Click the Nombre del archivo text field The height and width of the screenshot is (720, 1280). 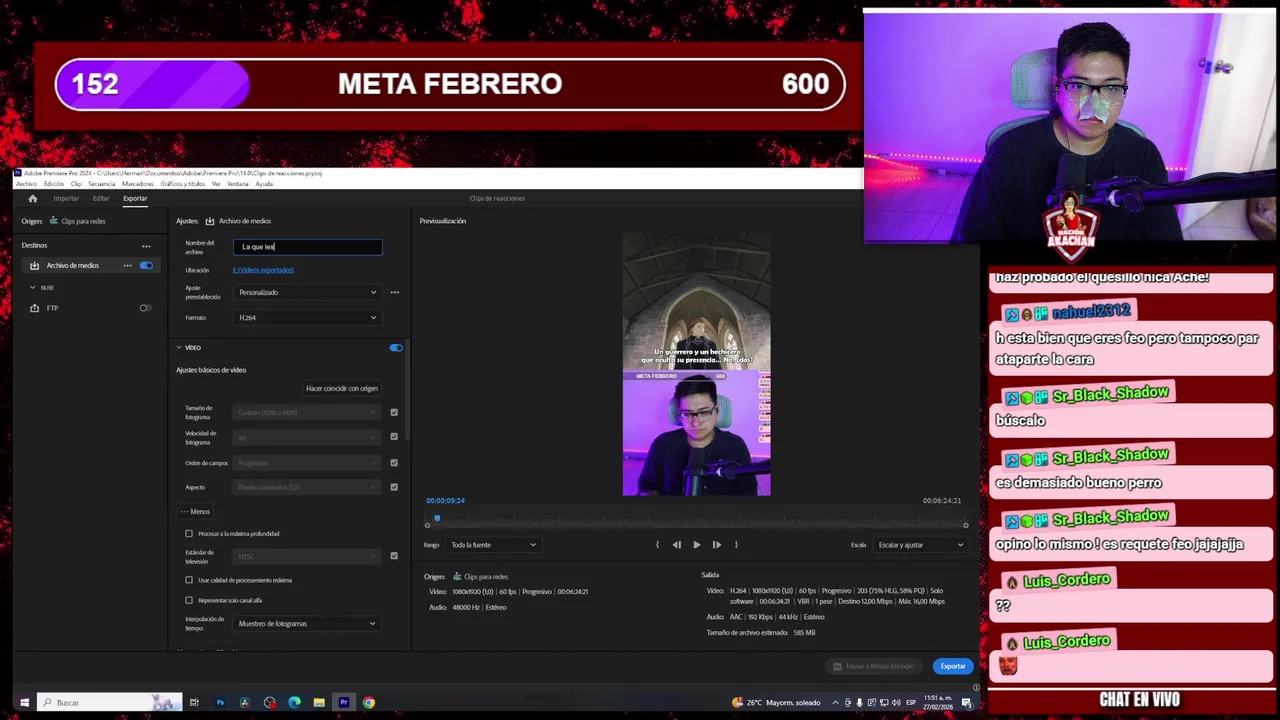pos(308,246)
